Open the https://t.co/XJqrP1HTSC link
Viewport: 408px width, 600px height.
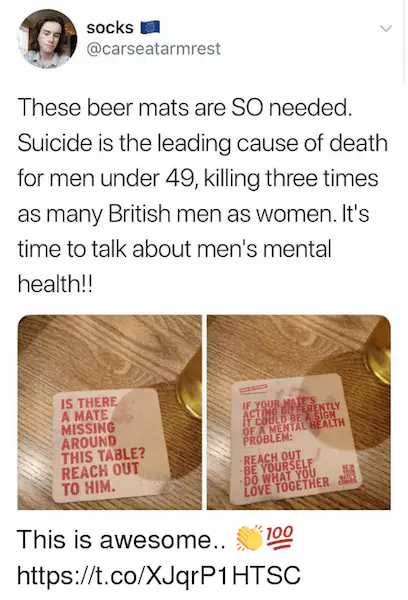pyautogui.click(x=159, y=574)
